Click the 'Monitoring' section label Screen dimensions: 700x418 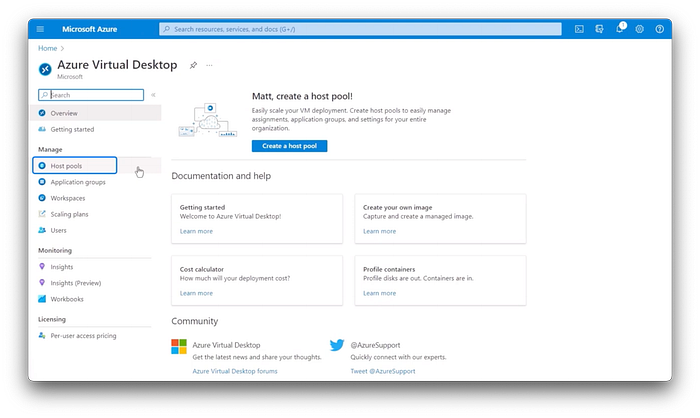coord(55,251)
